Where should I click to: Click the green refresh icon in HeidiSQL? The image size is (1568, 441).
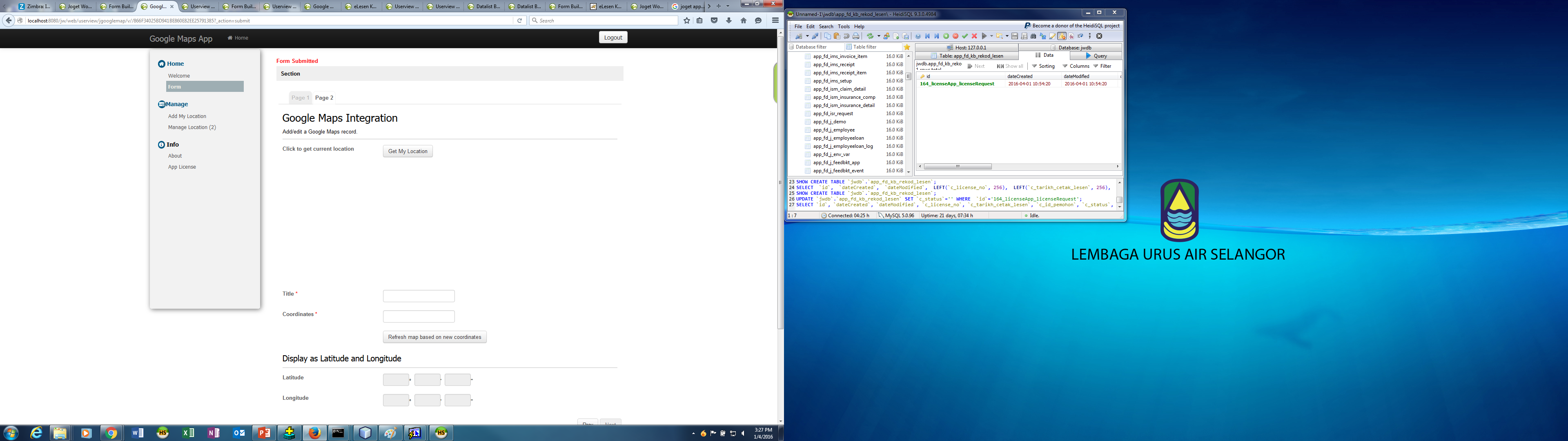pyautogui.click(x=871, y=36)
